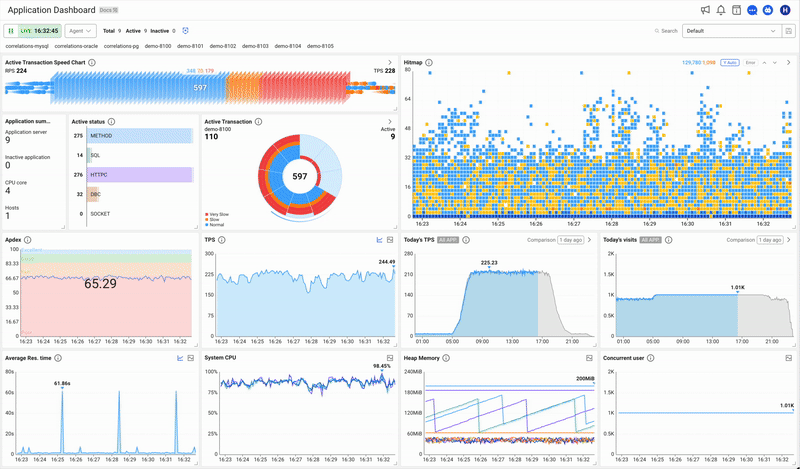Screen dimensions: 800x469
Task: Toggle All APP filter on Today's TPS
Action: click(447, 240)
